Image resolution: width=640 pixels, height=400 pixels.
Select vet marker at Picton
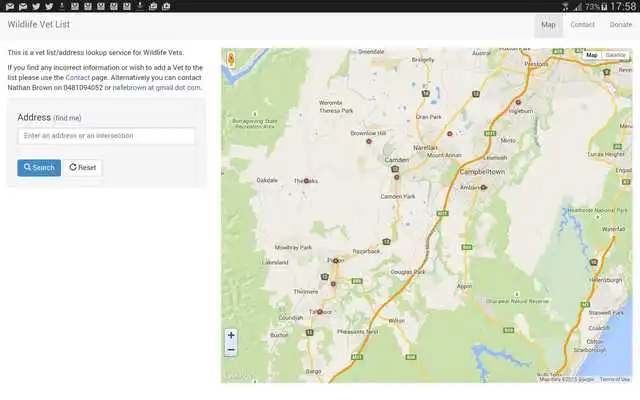tap(336, 261)
